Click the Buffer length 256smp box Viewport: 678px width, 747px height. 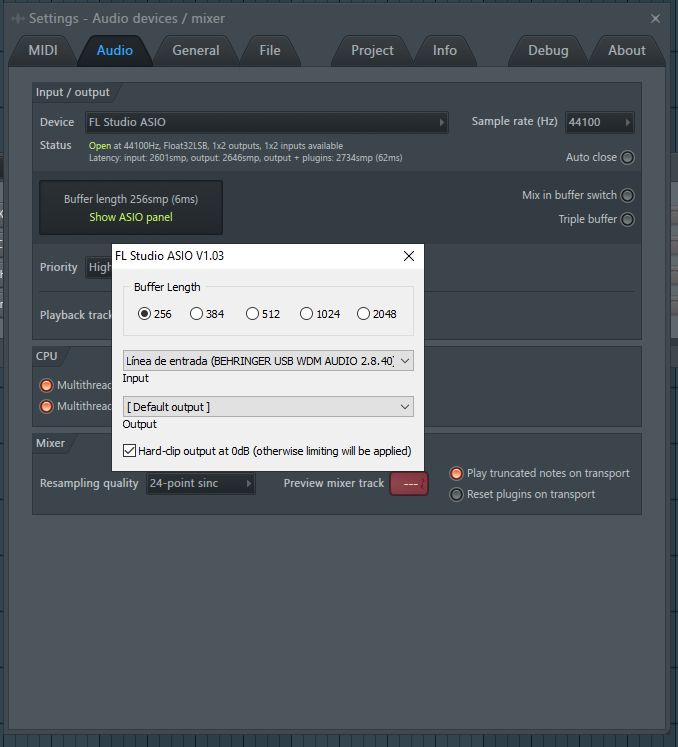point(131,207)
